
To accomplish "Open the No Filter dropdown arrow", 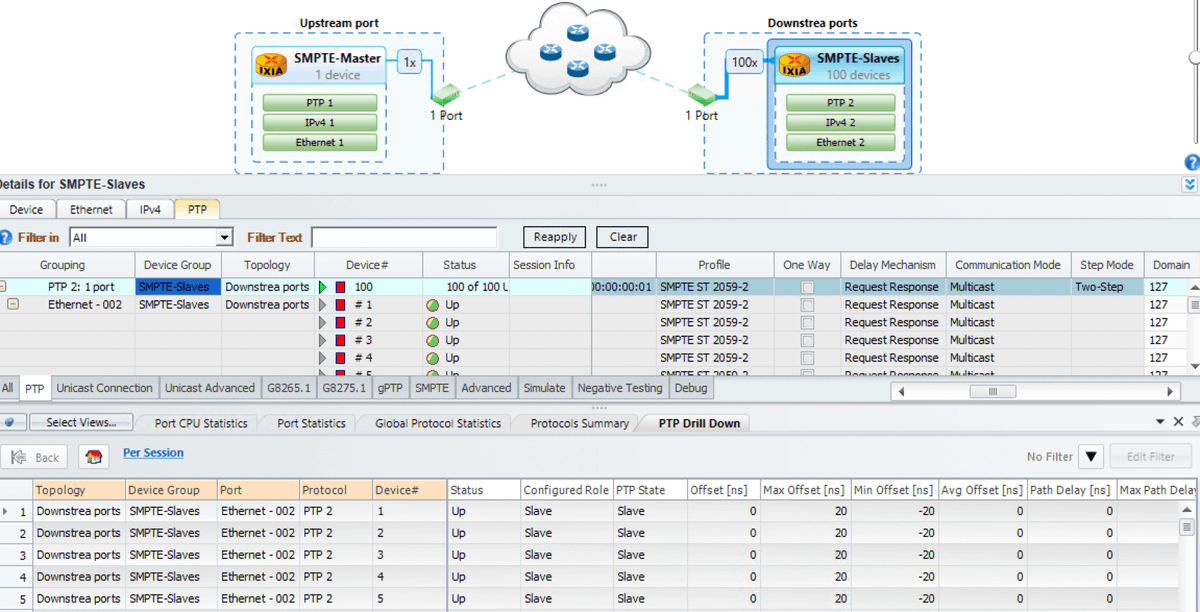I will pos(1092,457).
